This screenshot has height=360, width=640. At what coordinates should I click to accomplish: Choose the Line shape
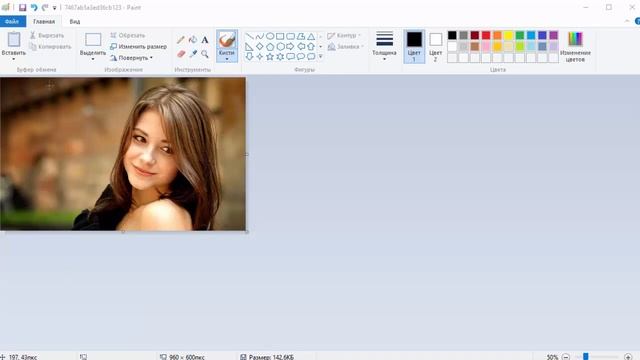tap(249, 36)
